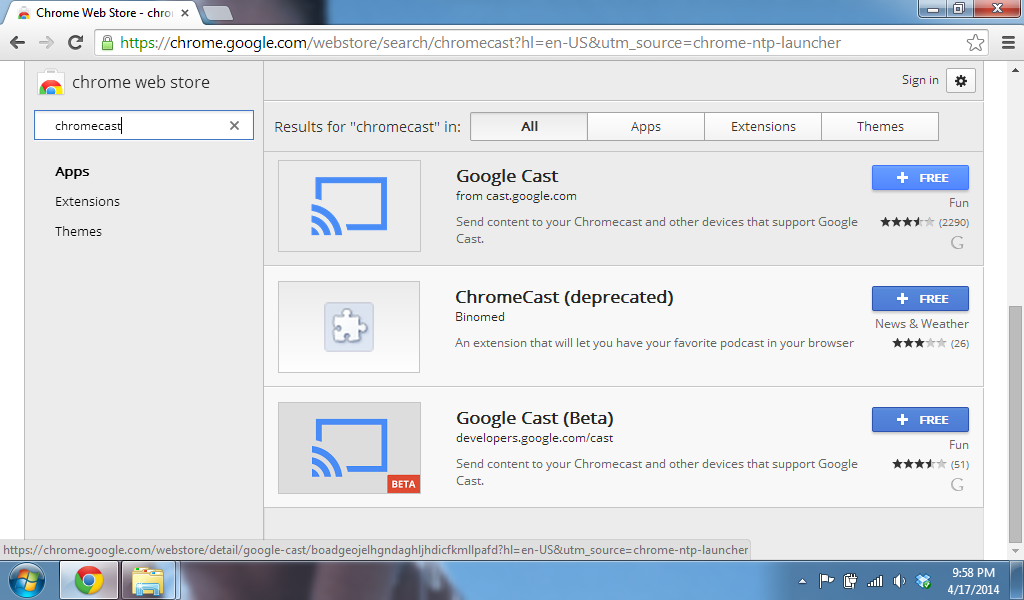Click the 'from cast.google.com' text
The height and width of the screenshot is (600, 1024).
click(x=516, y=196)
